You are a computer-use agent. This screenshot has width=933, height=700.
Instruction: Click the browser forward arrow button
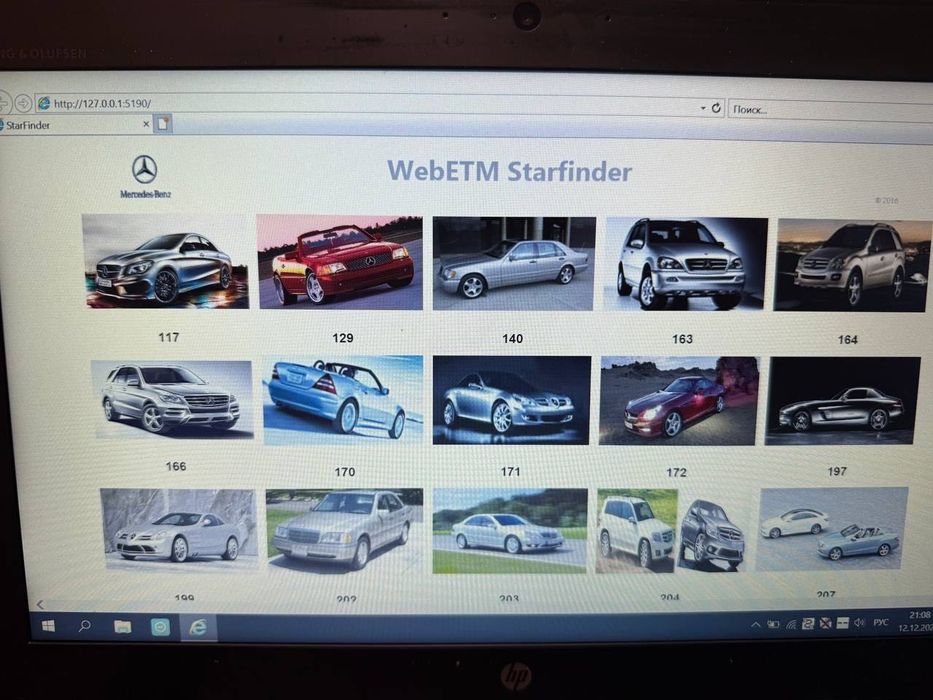(23, 104)
